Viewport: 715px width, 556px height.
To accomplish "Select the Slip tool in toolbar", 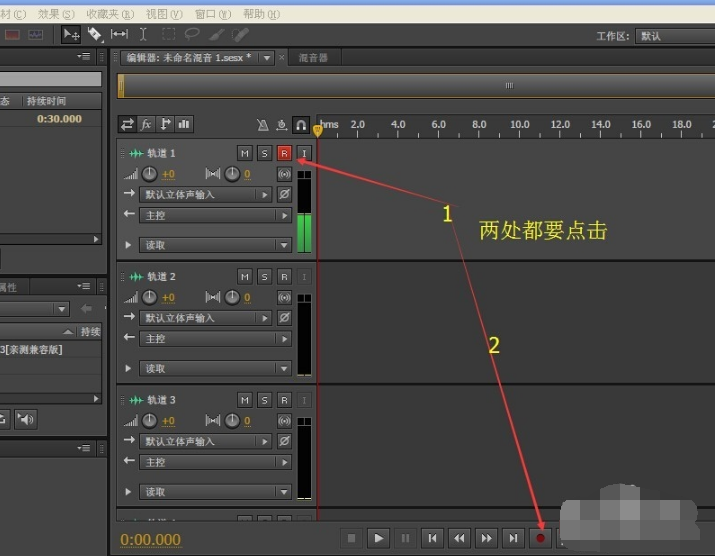I will point(118,35).
